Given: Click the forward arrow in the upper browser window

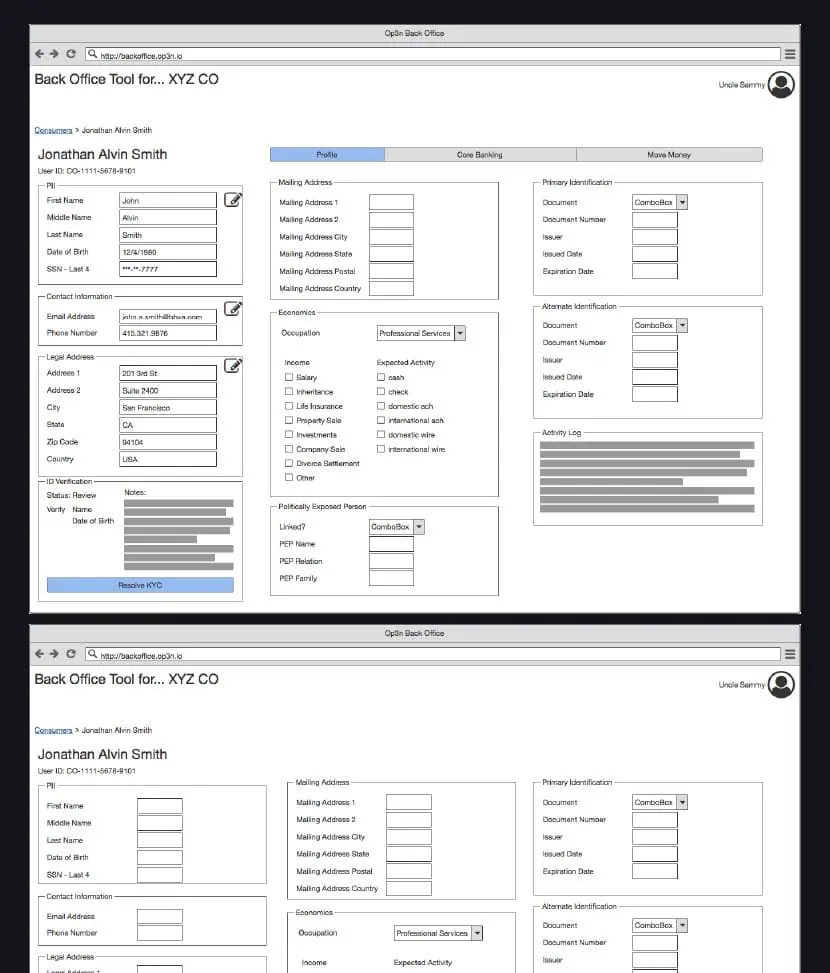Looking at the screenshot, I should coord(54,54).
